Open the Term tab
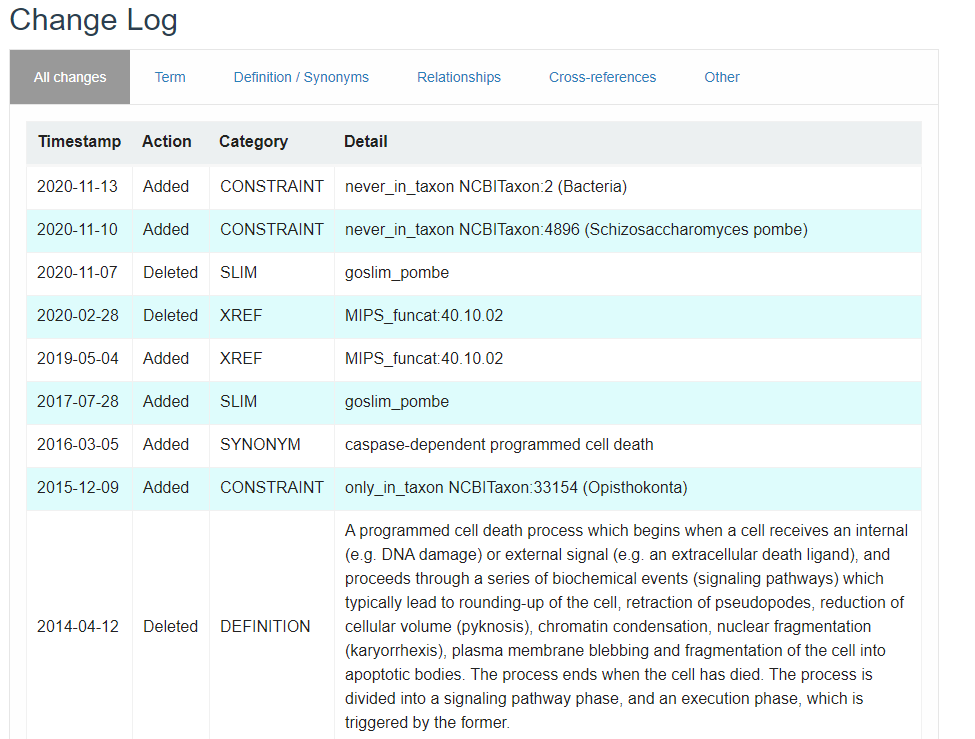 (170, 77)
